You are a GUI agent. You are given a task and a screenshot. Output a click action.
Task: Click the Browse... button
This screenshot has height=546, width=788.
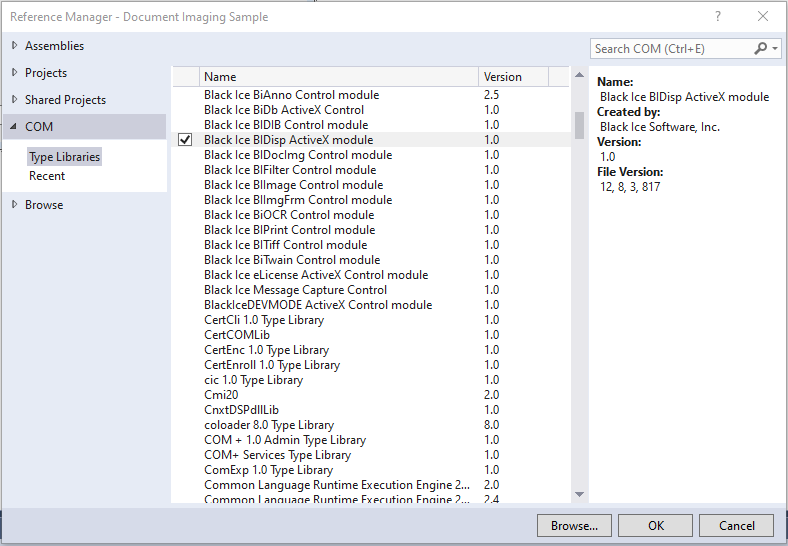tap(574, 526)
